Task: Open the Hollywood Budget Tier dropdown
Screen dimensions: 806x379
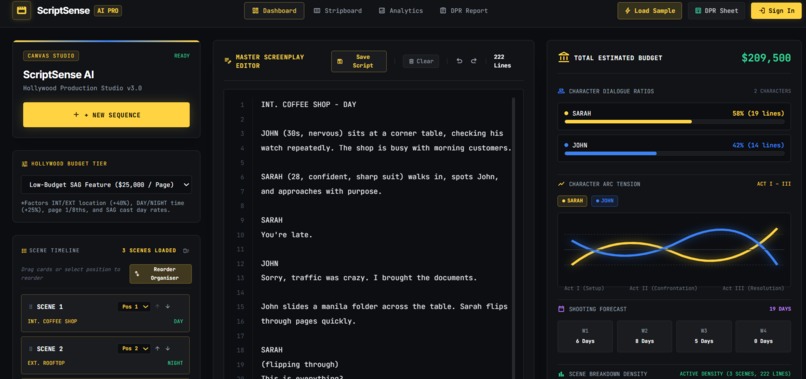Action: click(x=106, y=185)
